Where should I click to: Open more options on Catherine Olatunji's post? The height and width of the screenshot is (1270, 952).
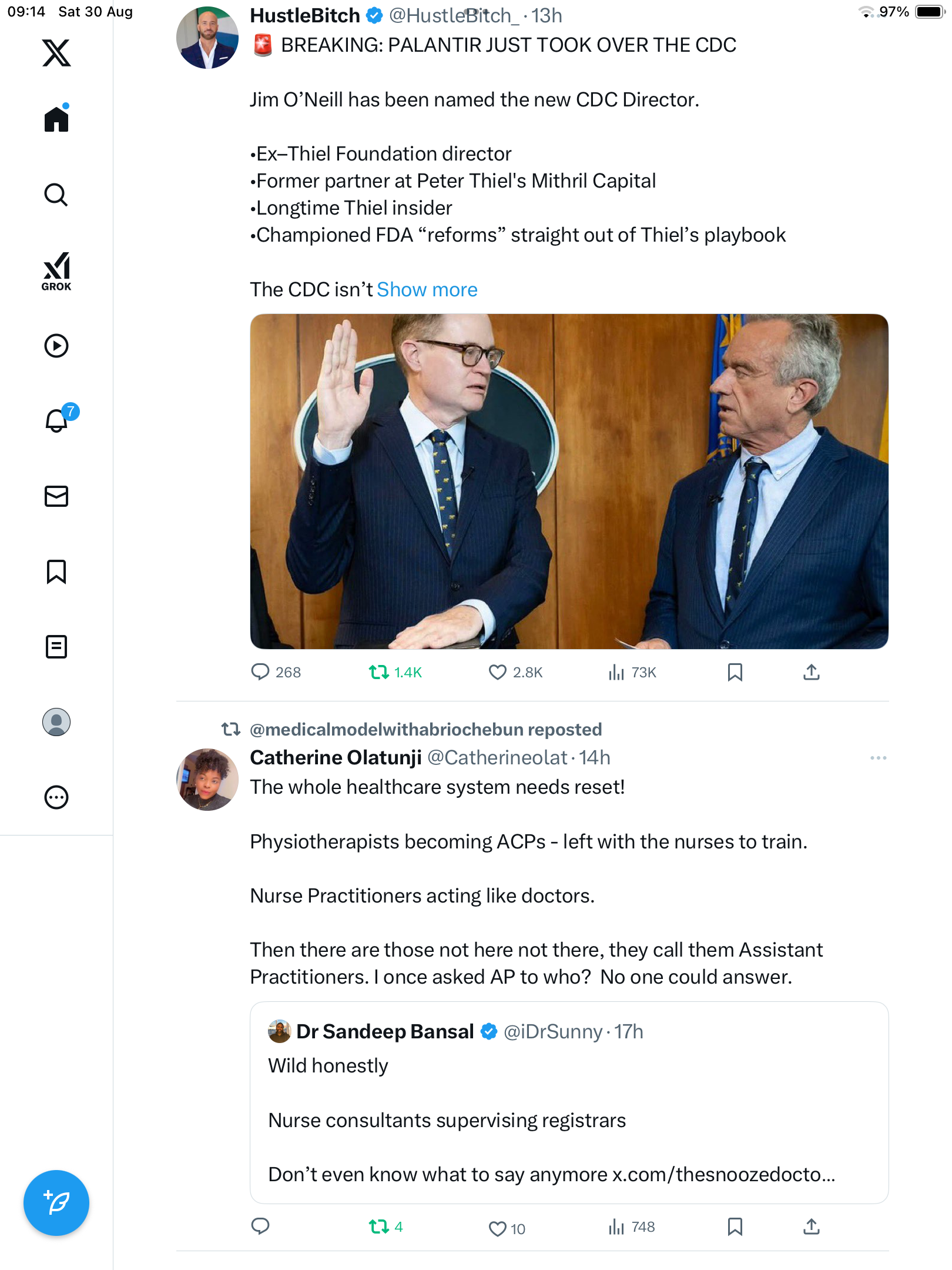click(x=878, y=758)
